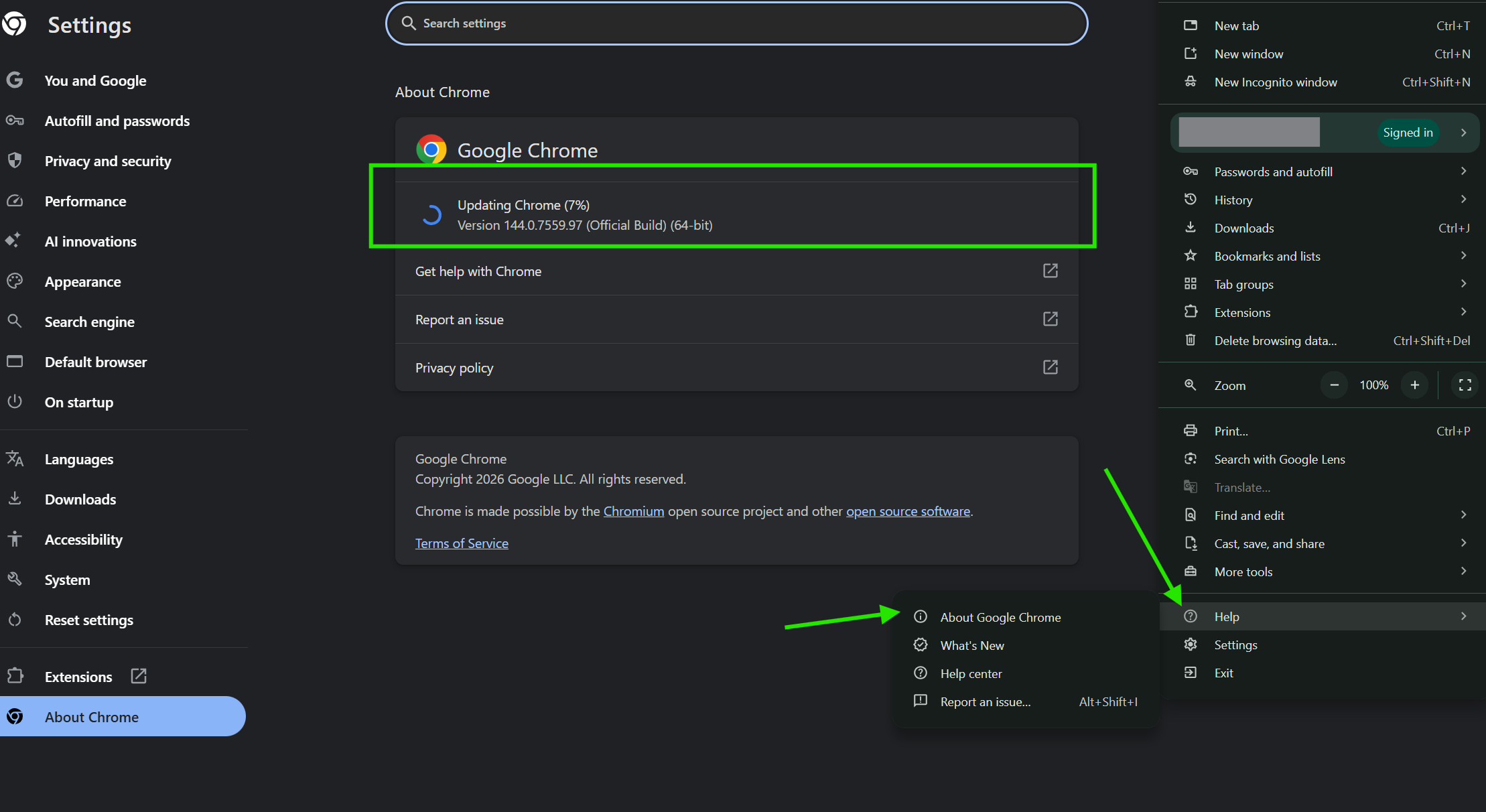The width and height of the screenshot is (1486, 812).
Task: Click the AI innovations sparkle icon
Action: 13,241
